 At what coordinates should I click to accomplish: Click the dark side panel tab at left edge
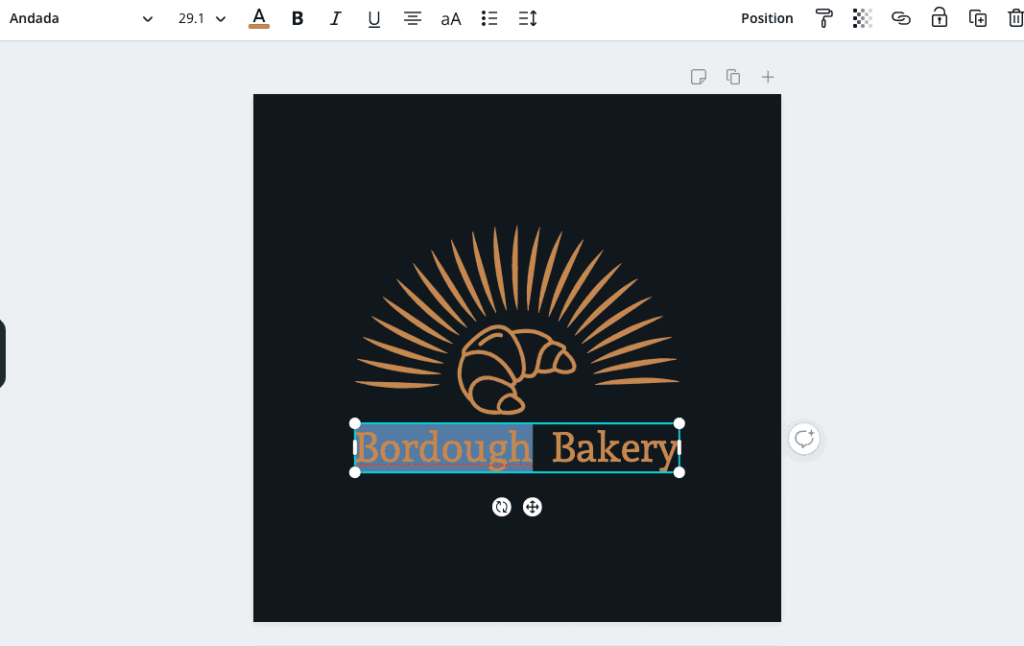[x=3, y=354]
